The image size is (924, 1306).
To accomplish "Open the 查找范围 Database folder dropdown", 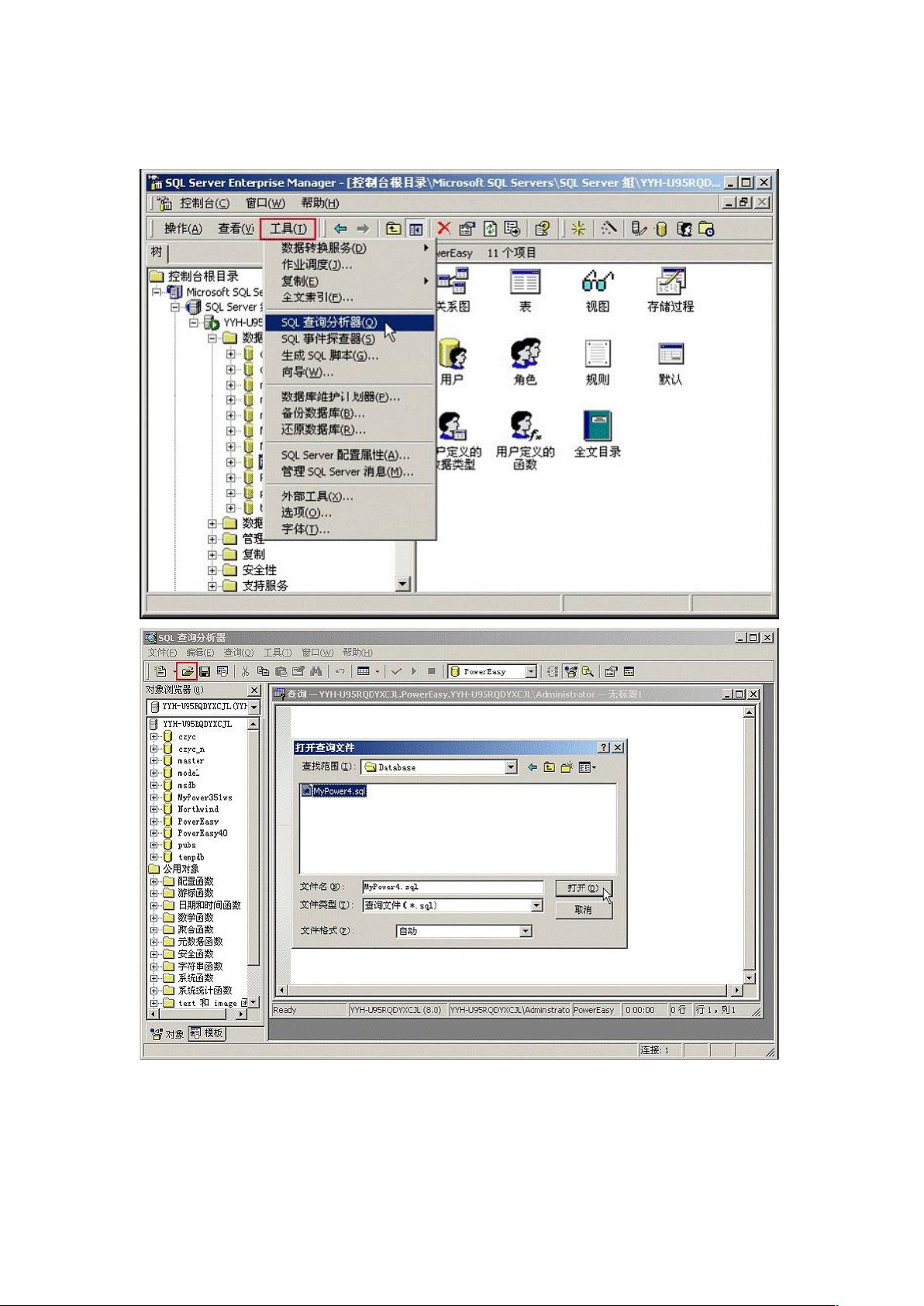I will (511, 767).
